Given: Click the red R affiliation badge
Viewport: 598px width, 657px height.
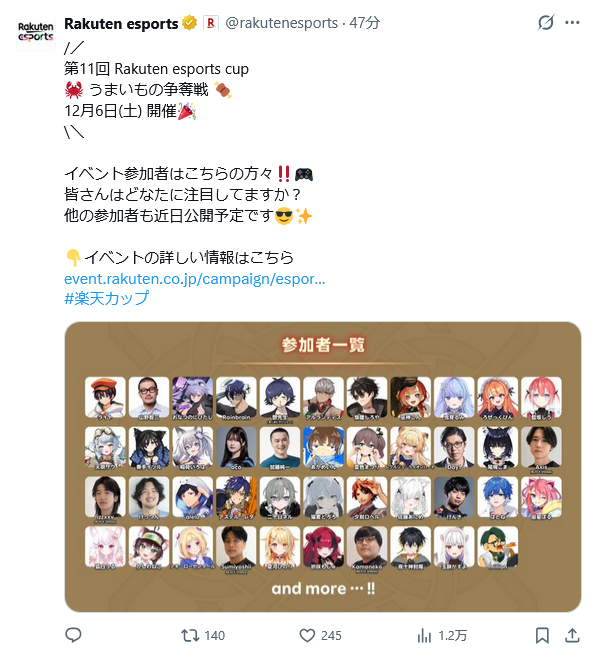Looking at the screenshot, I should pyautogui.click(x=211, y=23).
